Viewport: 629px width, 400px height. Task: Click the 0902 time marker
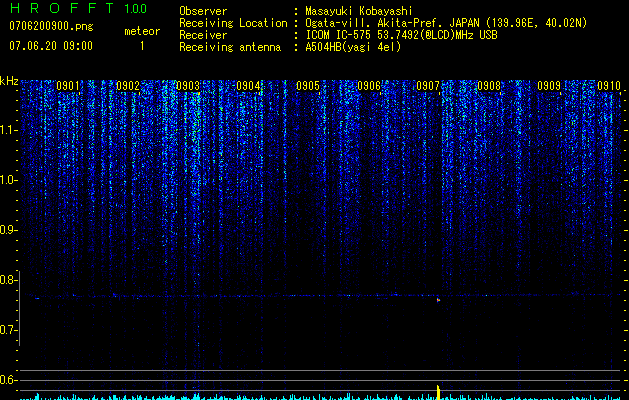coord(128,85)
